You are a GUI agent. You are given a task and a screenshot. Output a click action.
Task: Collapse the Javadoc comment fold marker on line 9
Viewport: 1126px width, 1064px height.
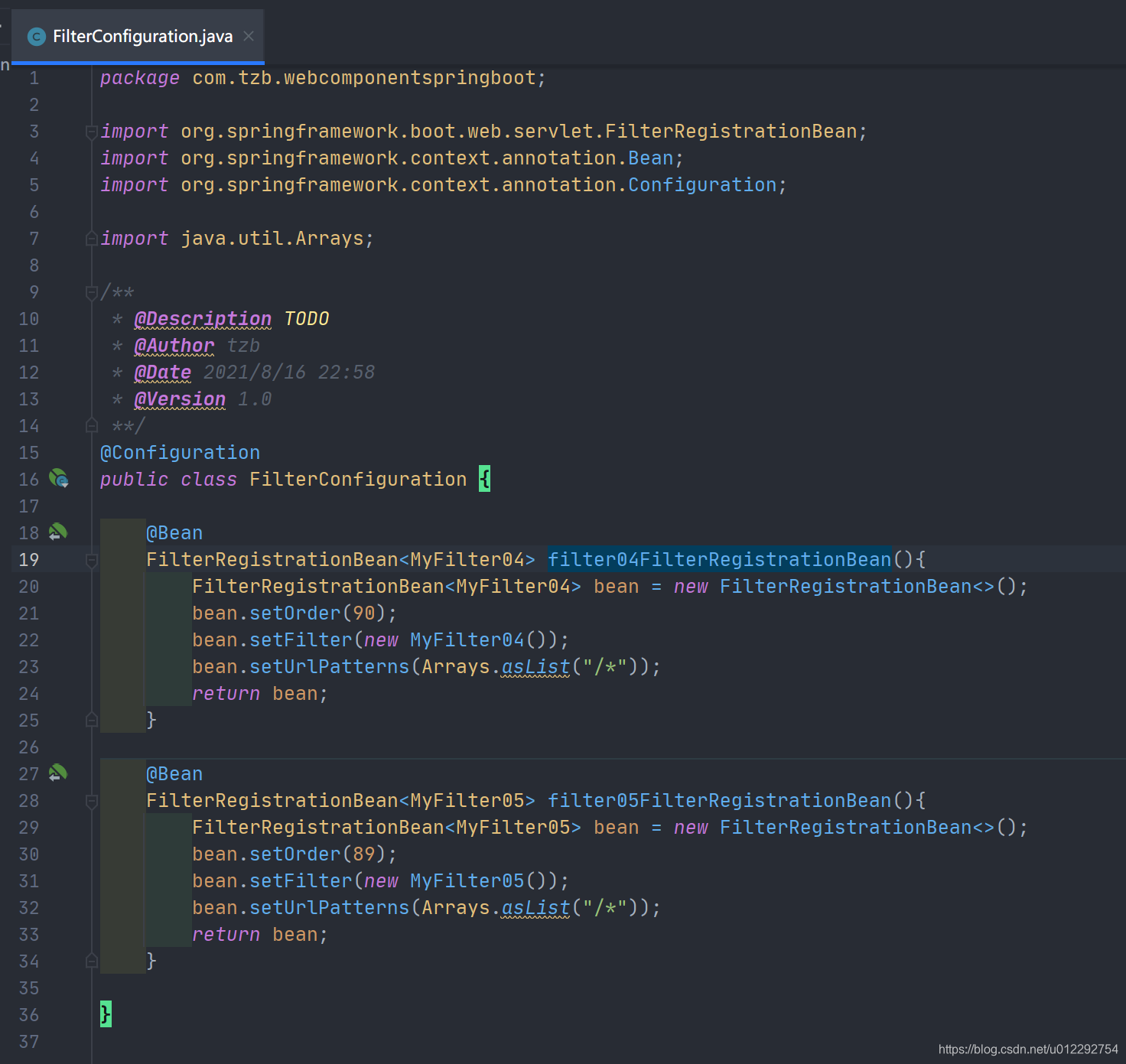[x=92, y=292]
